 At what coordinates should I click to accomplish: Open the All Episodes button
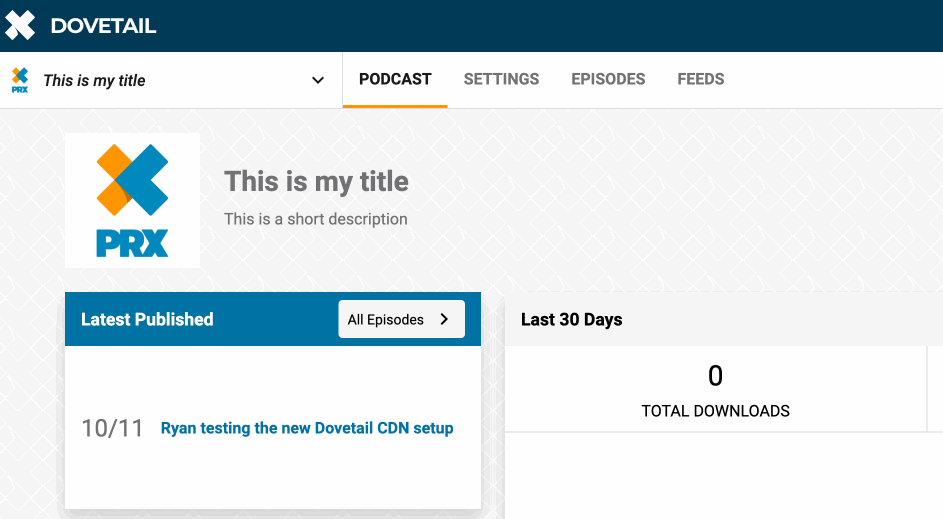[401, 319]
